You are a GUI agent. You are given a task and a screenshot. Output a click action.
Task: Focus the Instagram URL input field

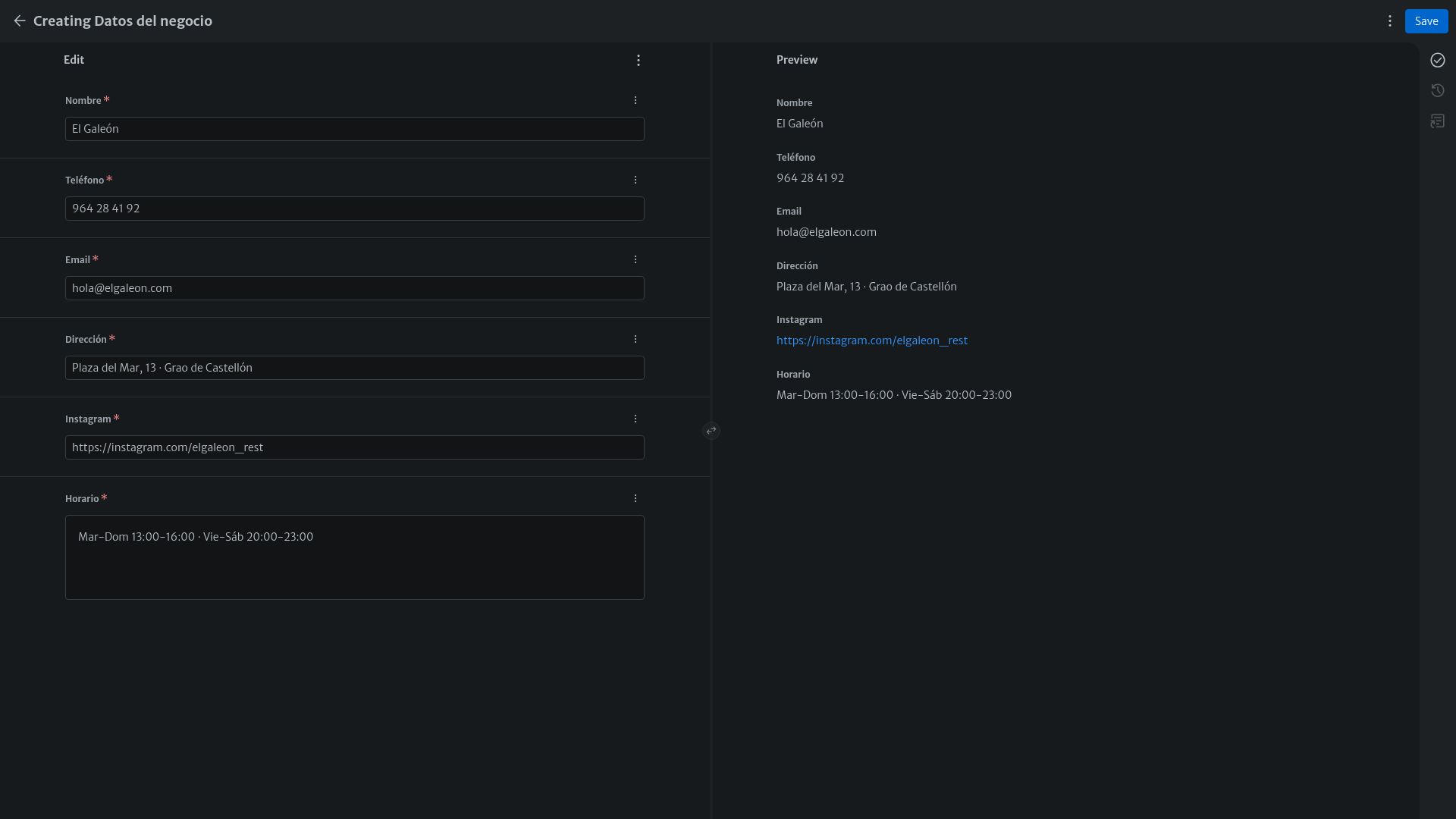click(355, 447)
